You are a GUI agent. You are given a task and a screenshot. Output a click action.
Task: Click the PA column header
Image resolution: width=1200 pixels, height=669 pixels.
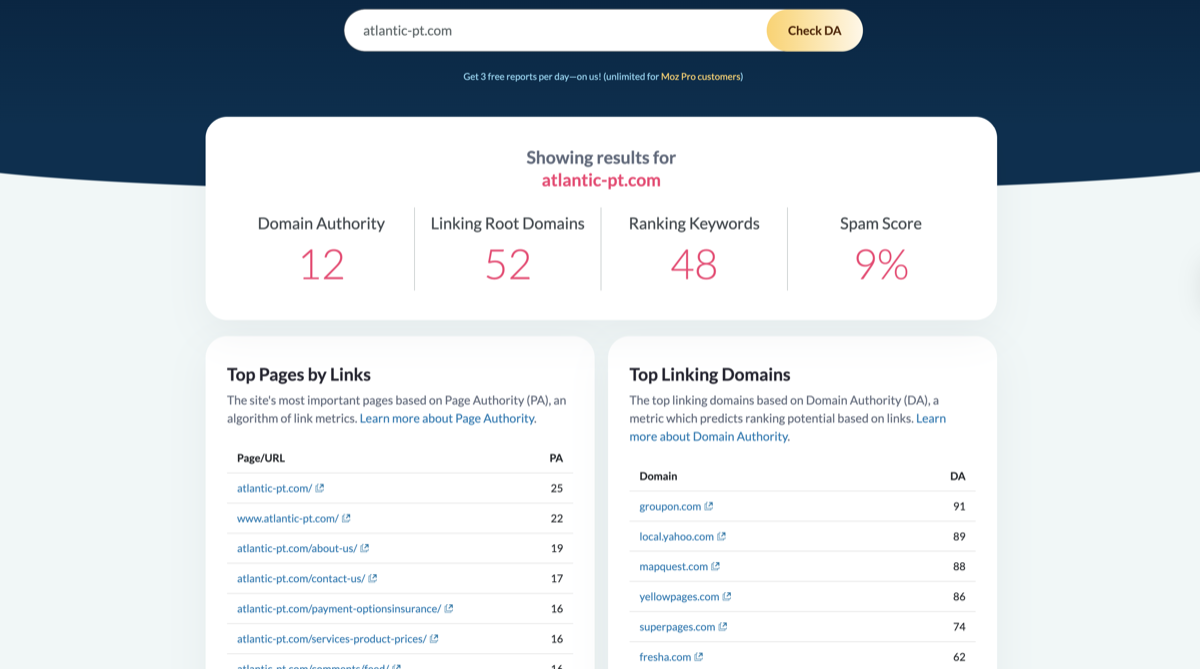pyautogui.click(x=556, y=458)
